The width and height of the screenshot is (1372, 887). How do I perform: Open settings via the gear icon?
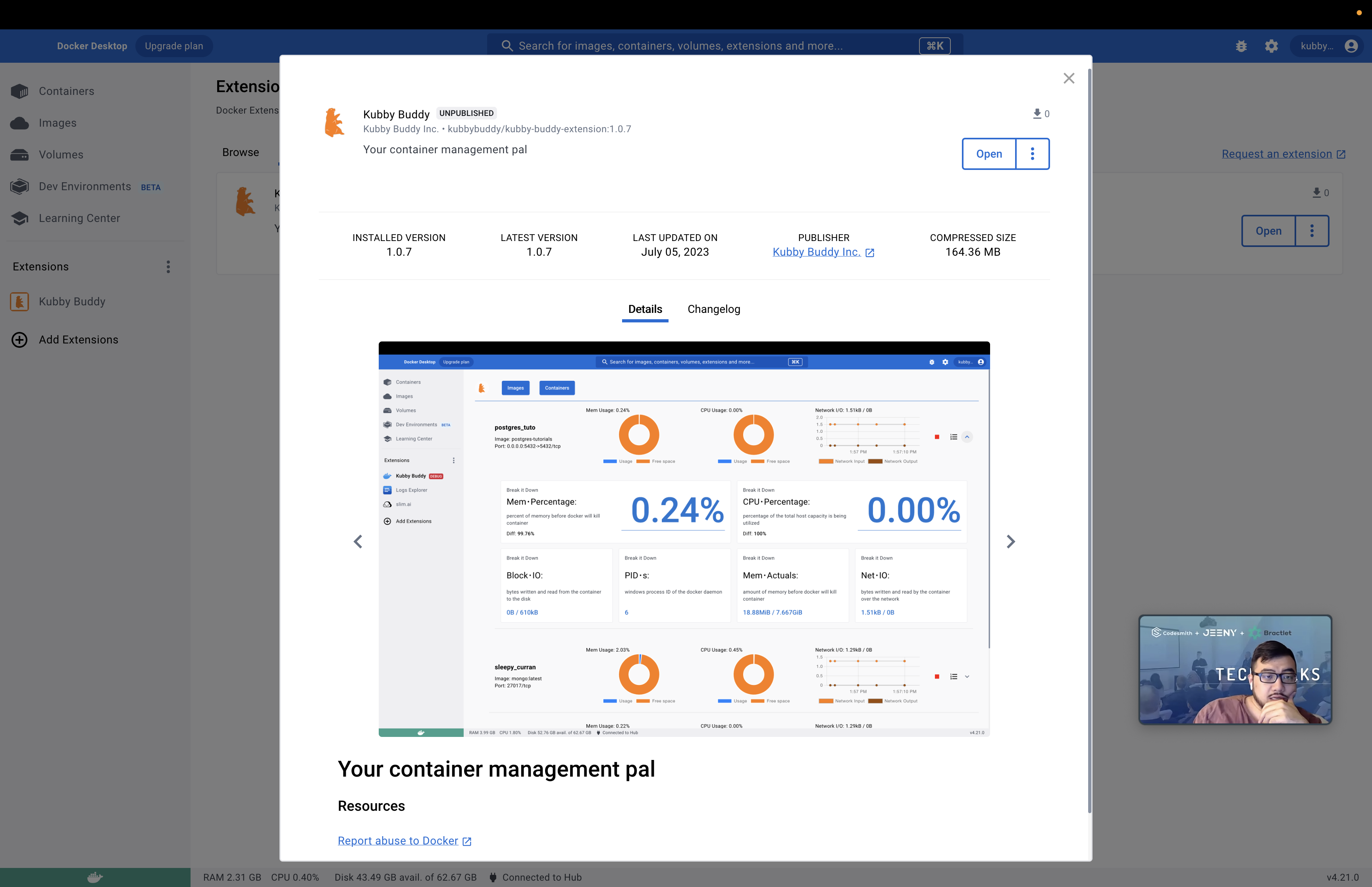(1271, 46)
